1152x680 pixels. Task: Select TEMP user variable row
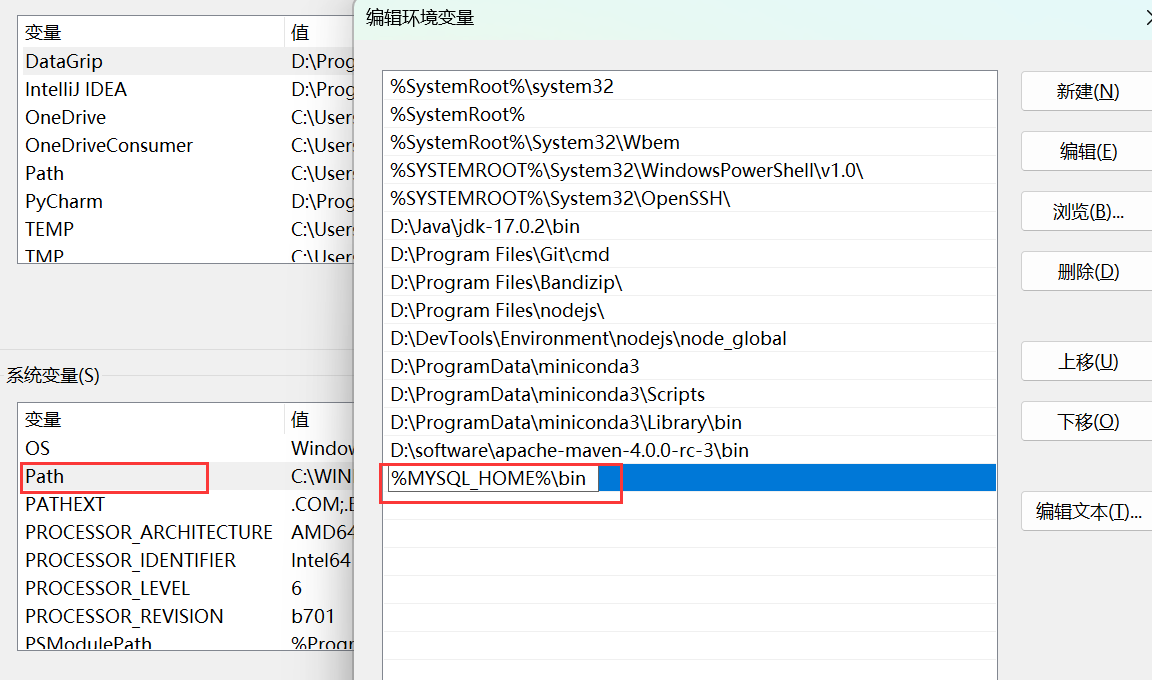coord(188,229)
